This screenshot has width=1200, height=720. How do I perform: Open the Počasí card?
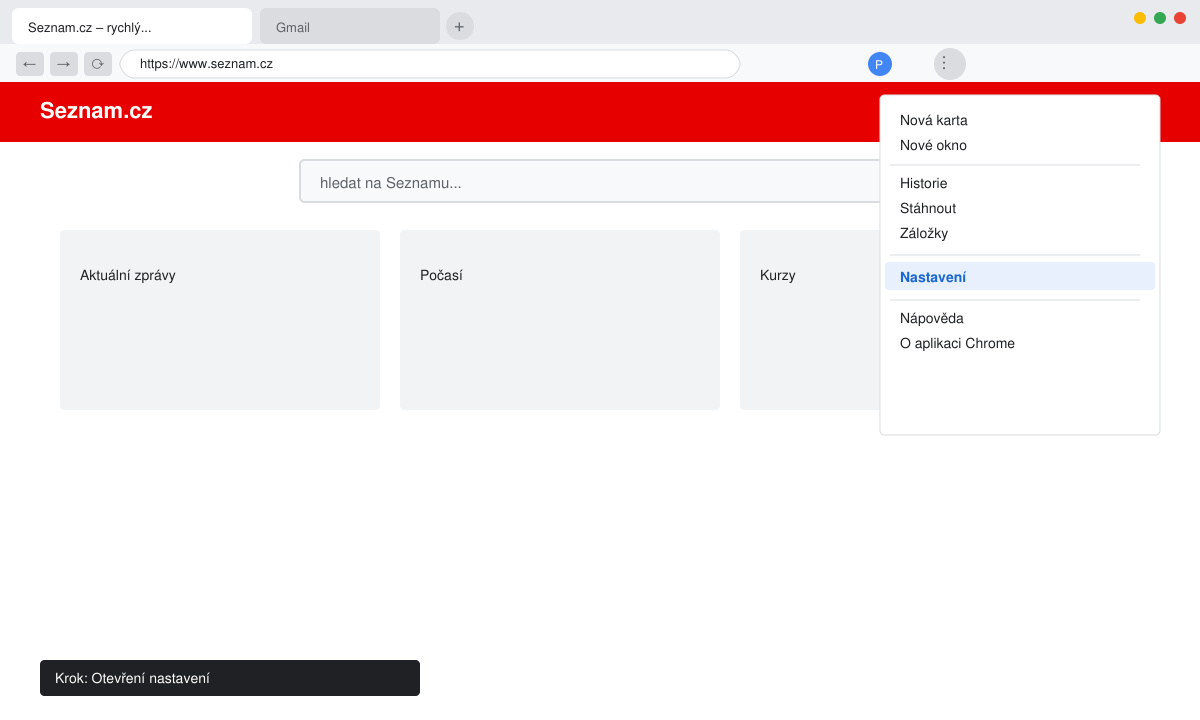tap(560, 320)
